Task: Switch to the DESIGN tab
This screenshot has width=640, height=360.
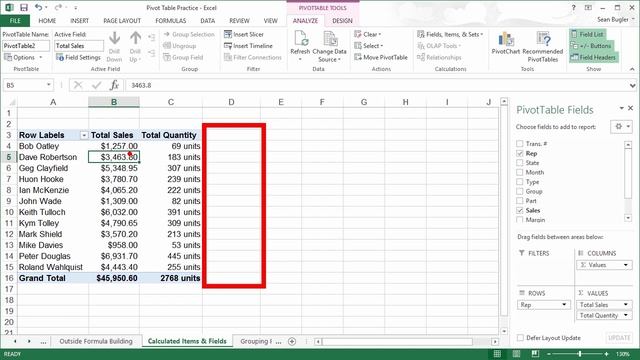Action: click(342, 20)
